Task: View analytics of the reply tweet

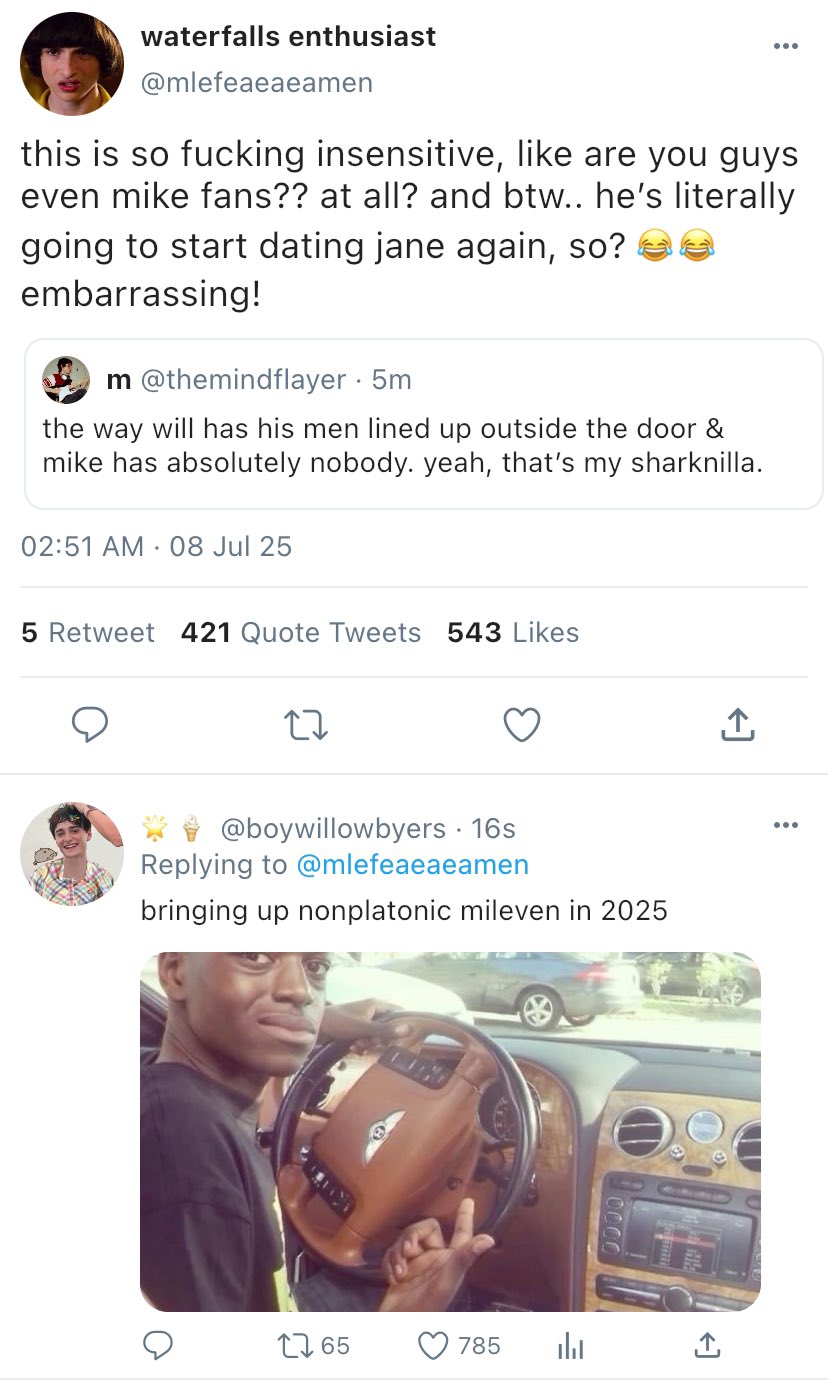Action: (x=570, y=1346)
